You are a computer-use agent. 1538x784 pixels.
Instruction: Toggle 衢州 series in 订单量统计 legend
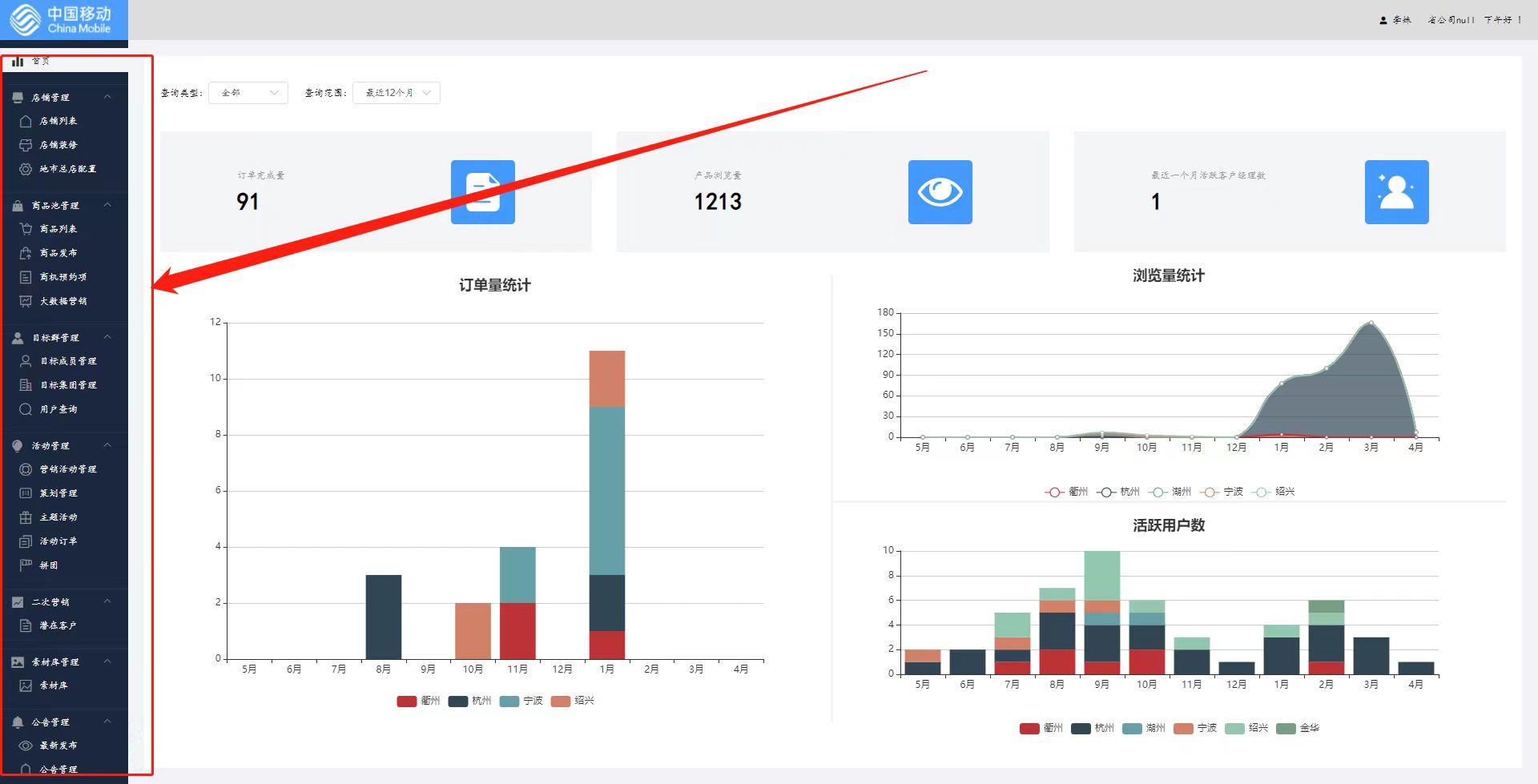(x=419, y=701)
